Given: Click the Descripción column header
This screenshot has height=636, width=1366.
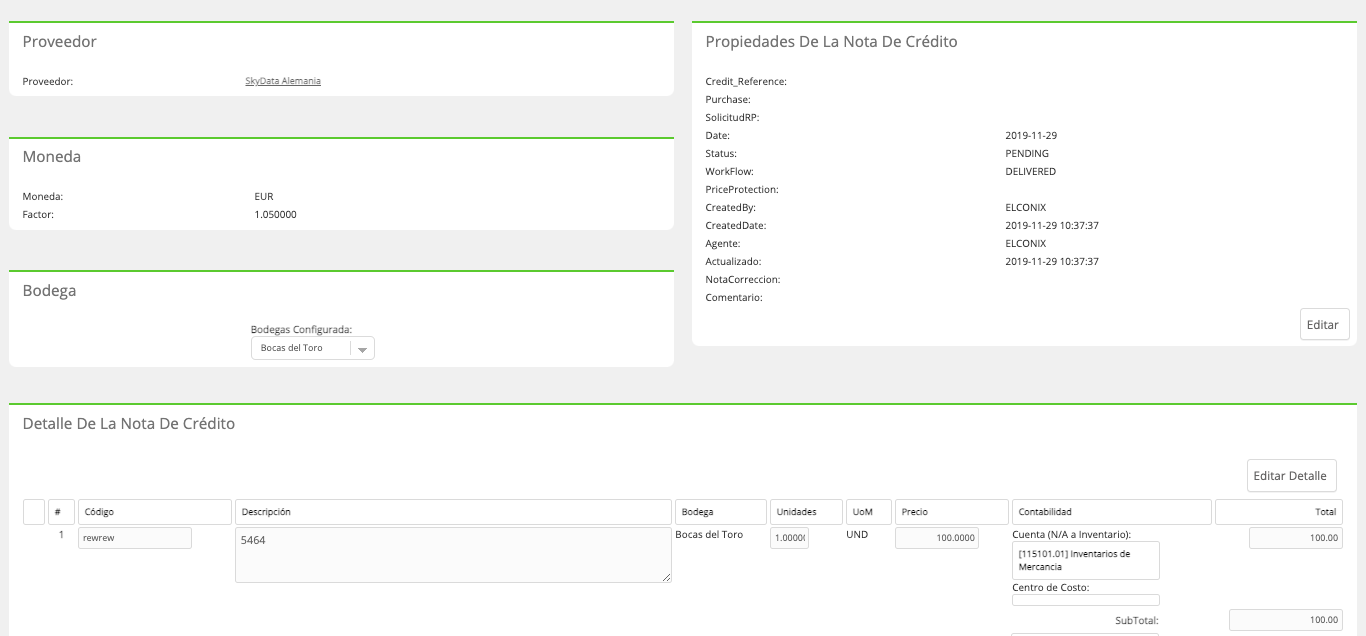Looking at the screenshot, I should [453, 512].
